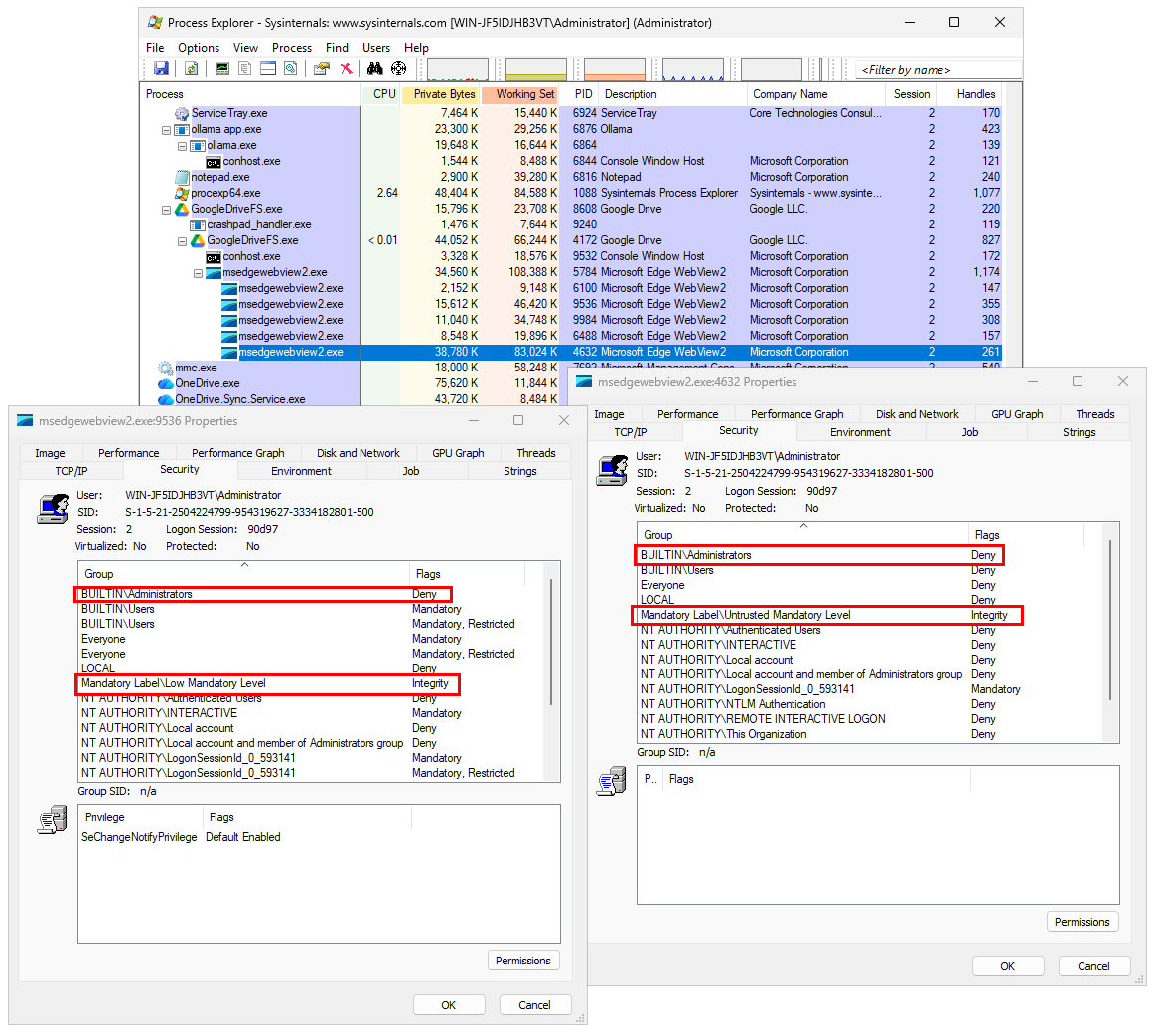Switch to the TCP/IP tab in the 9536 Properties window
The width and height of the screenshot is (1154, 1036).
71,470
